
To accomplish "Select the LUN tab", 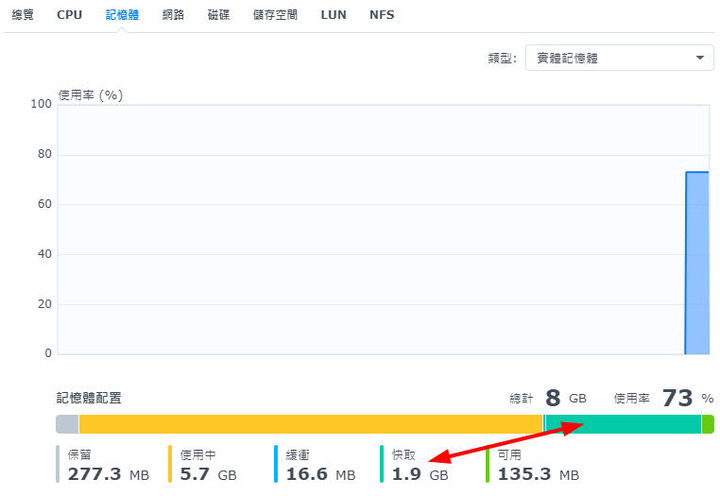I will (333, 15).
